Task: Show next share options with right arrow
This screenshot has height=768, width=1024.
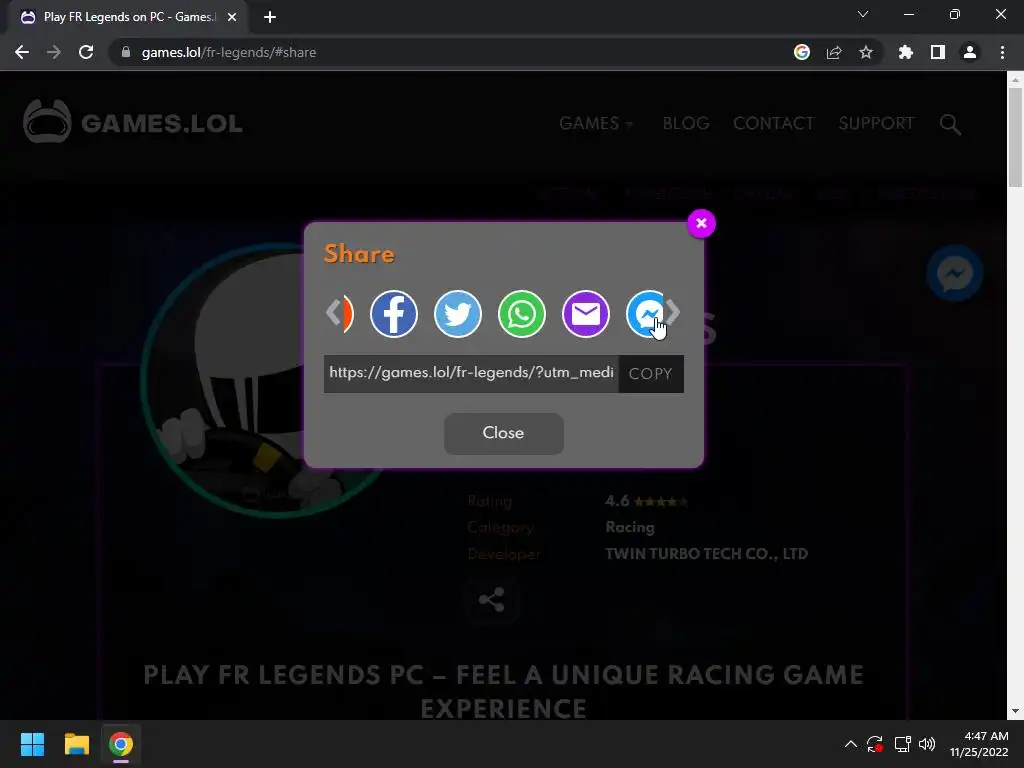Action: coord(673,312)
